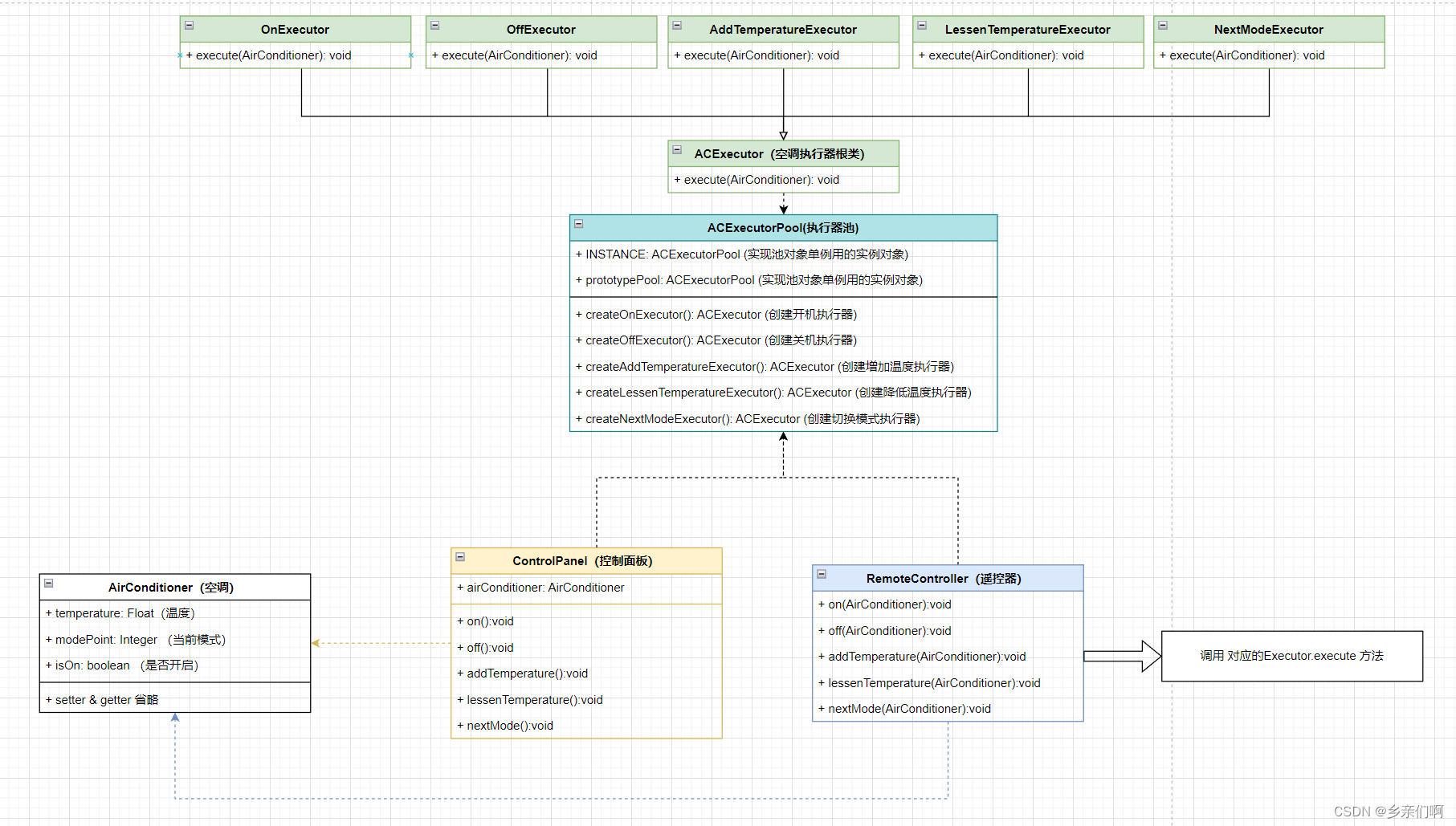Select on(AirConditioner):void in RemoteController
The height and width of the screenshot is (826, 1456).
tap(948, 604)
